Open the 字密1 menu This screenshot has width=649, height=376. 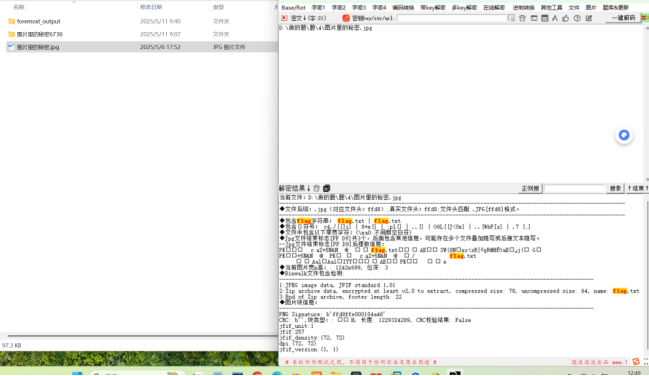(x=318, y=7)
